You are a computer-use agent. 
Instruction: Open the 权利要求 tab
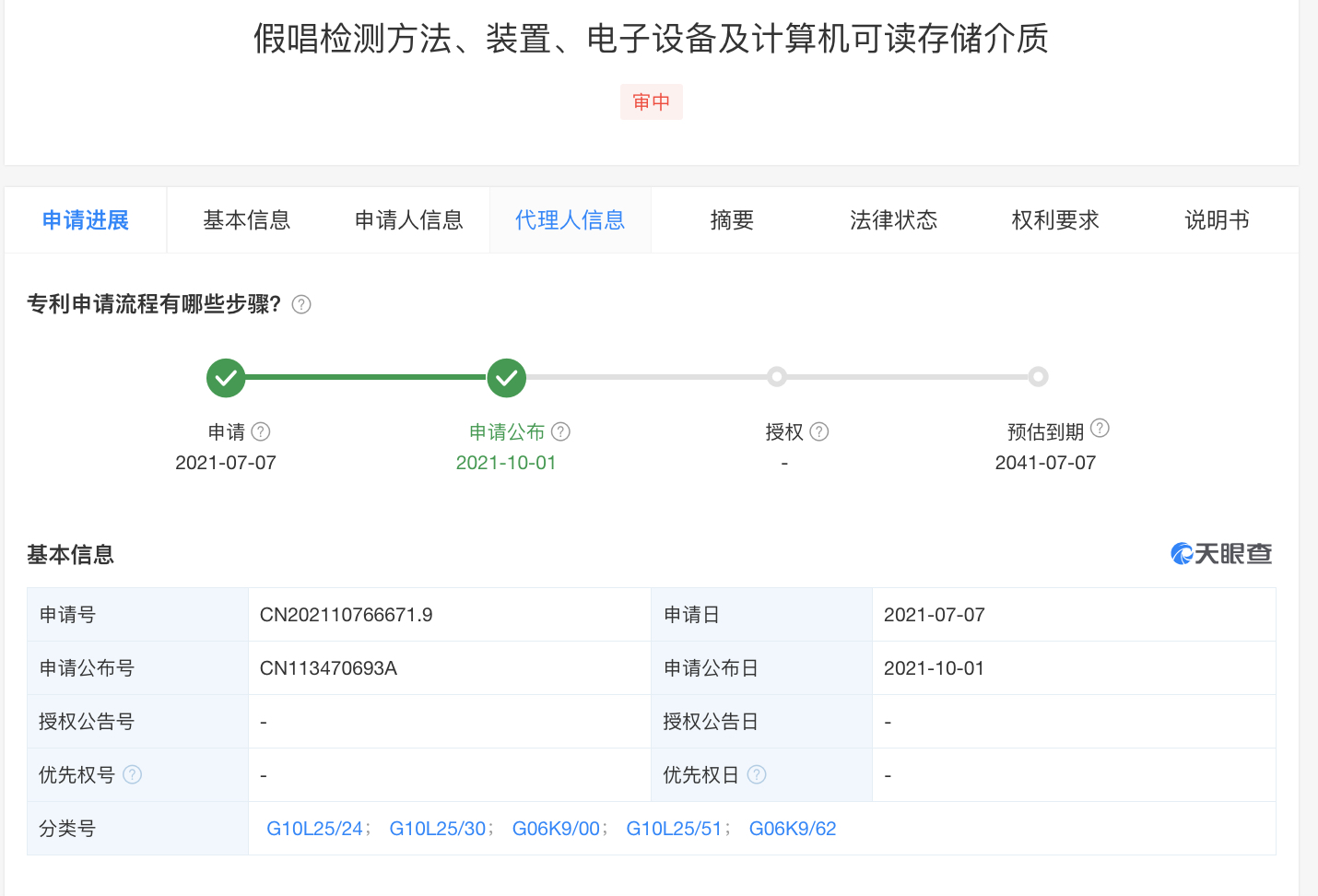pyautogui.click(x=1055, y=220)
